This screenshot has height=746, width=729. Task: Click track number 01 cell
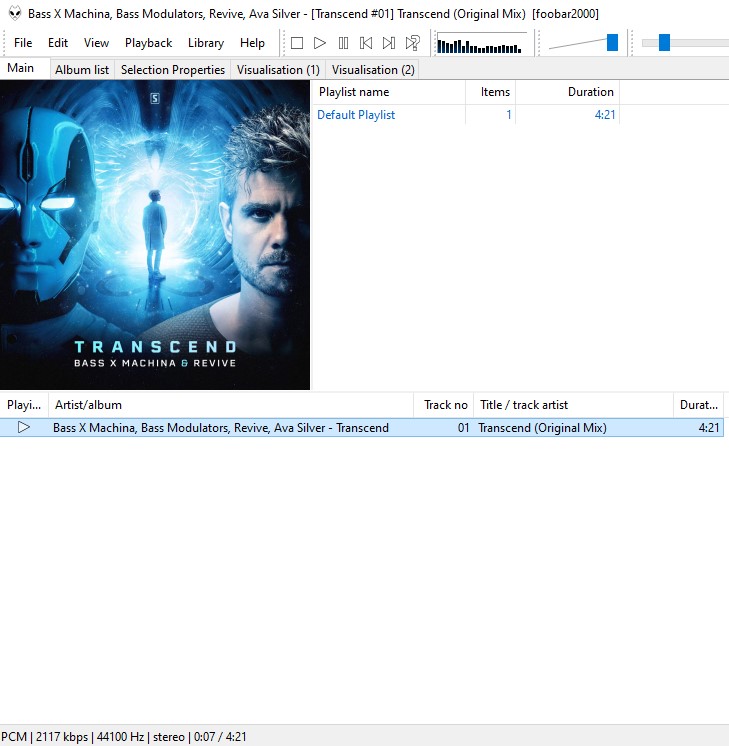pos(463,428)
